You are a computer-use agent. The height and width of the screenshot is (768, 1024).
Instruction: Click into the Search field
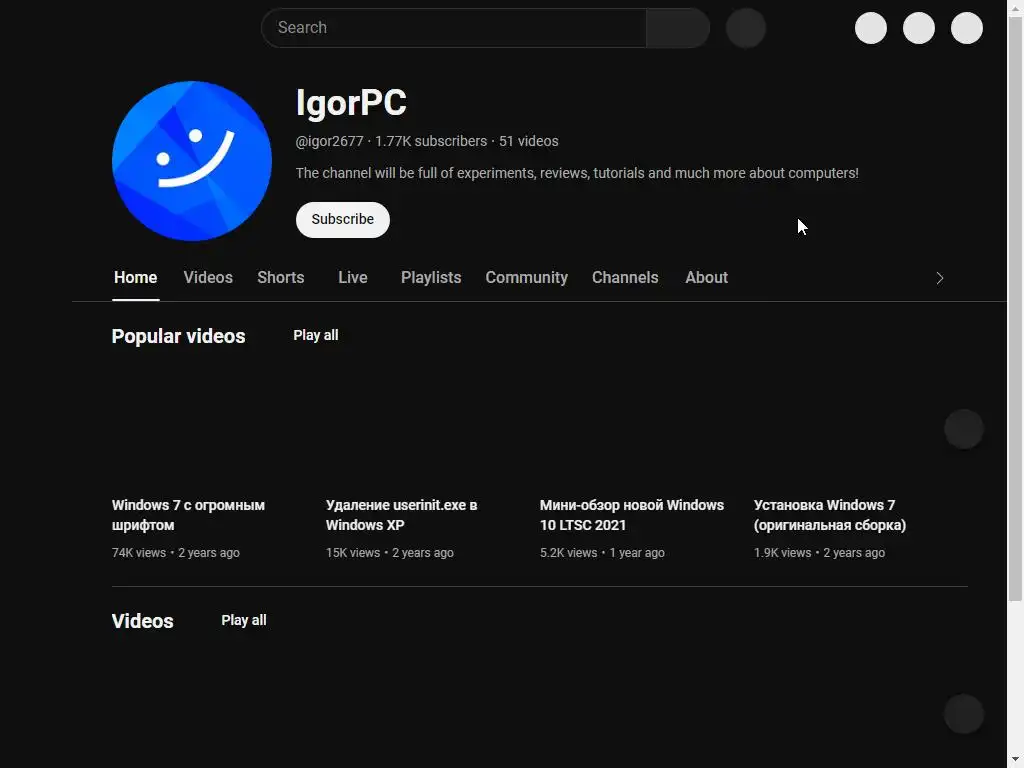[454, 27]
